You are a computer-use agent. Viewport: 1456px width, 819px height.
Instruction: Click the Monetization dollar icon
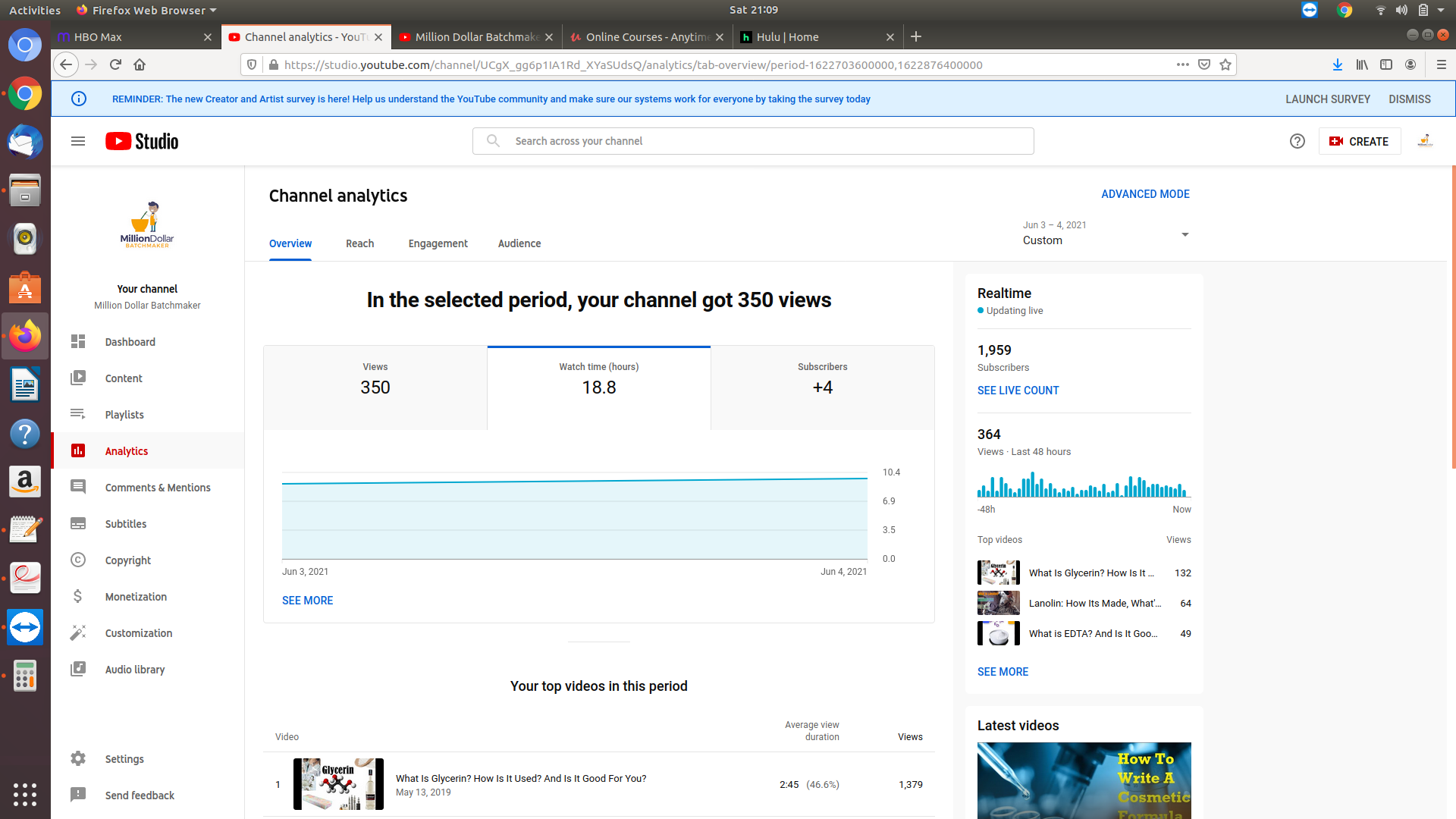(78, 597)
